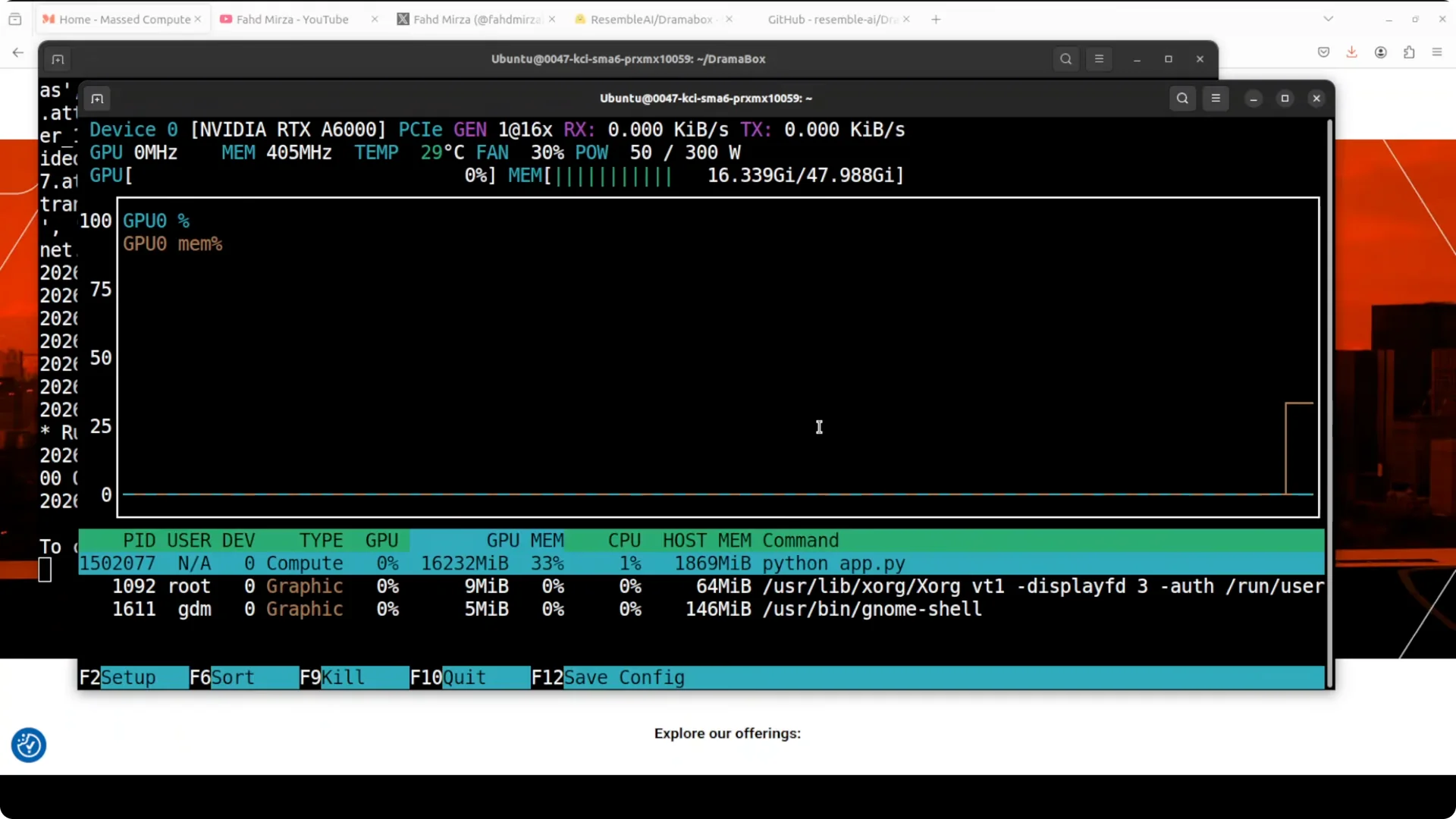Screen dimensions: 1456x819
Task: Click the 1869MiB host memory value
Action: tap(713, 563)
